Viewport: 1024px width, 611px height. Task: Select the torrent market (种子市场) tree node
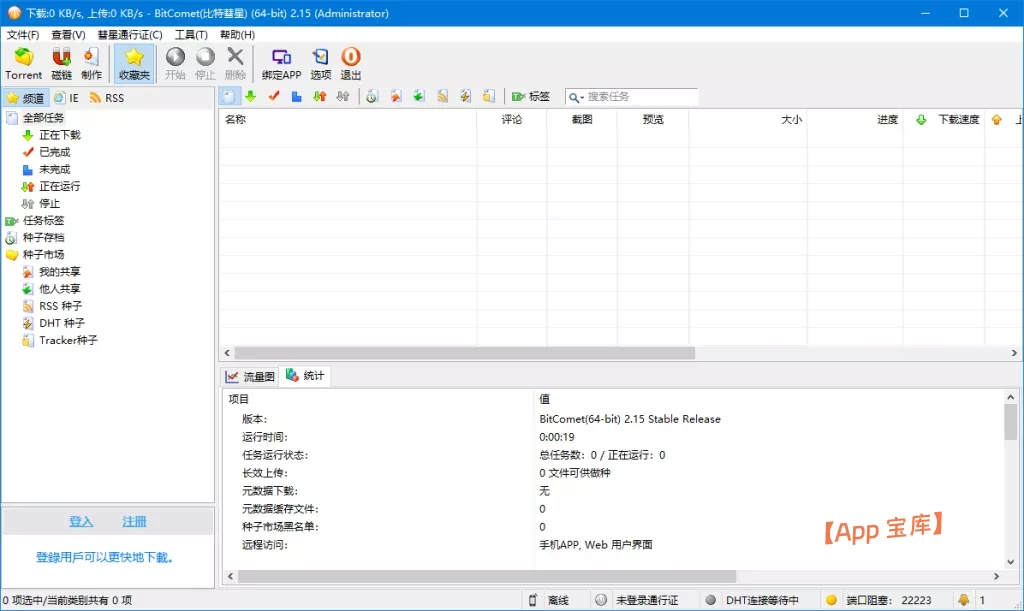(x=43, y=254)
